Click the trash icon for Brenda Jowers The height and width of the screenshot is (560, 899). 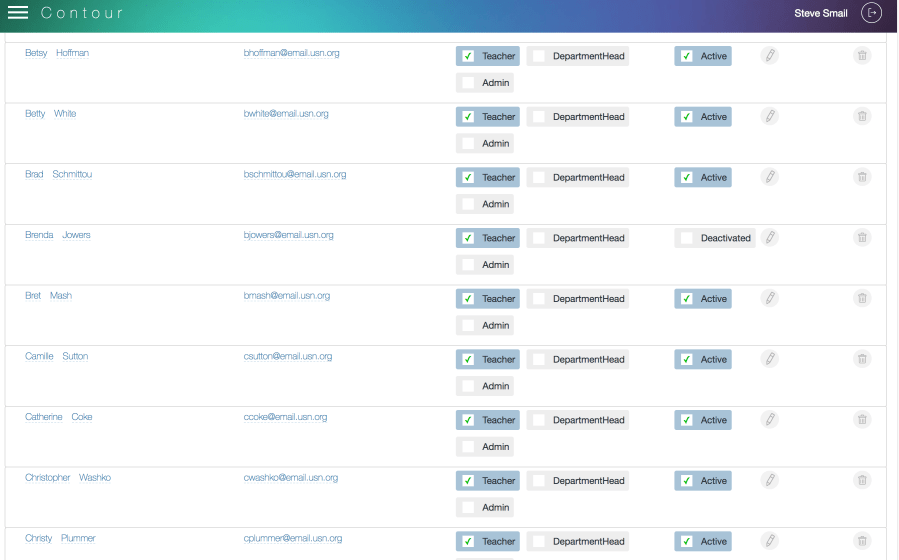coord(861,238)
